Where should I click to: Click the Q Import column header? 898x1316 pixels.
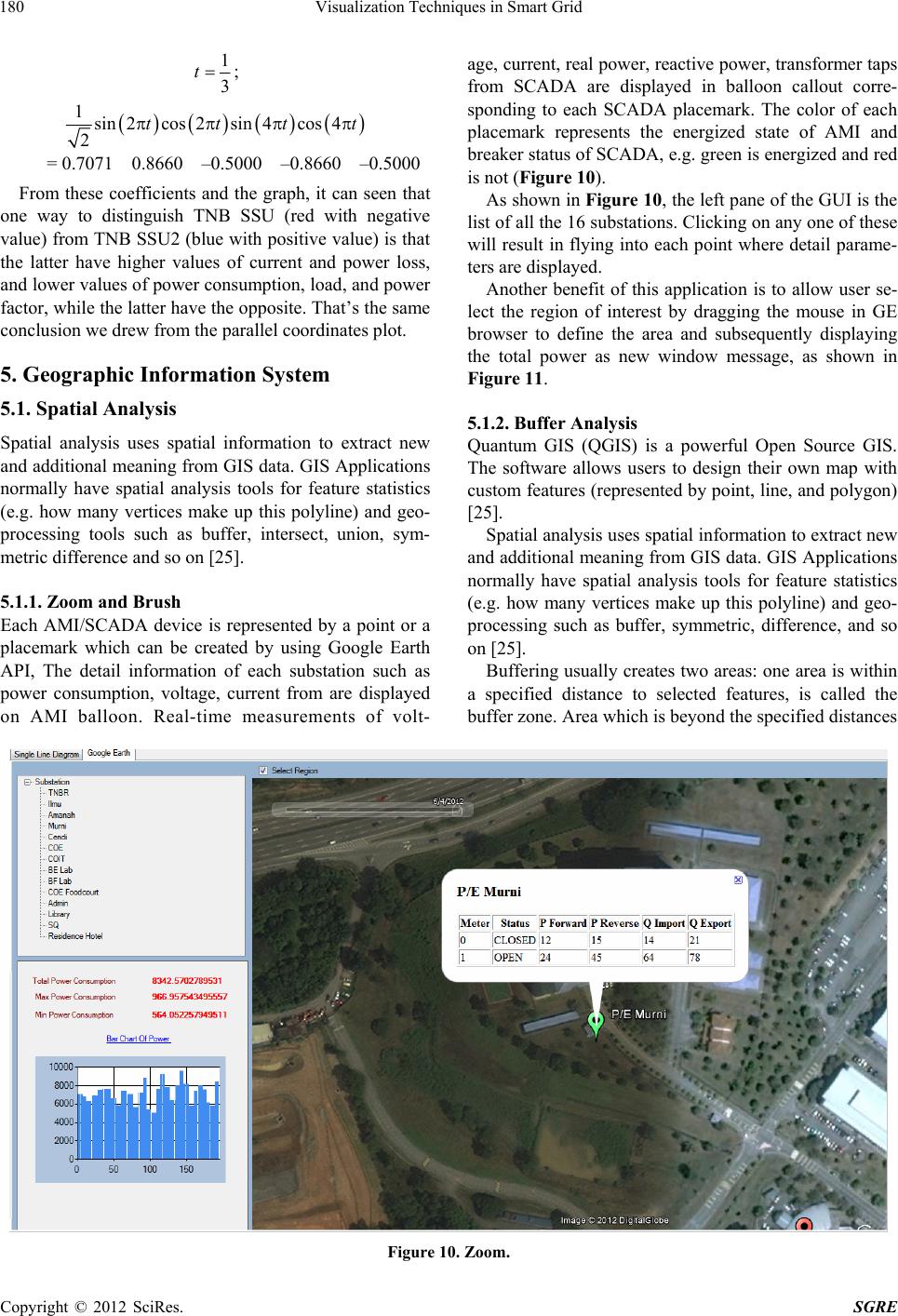coord(663,923)
